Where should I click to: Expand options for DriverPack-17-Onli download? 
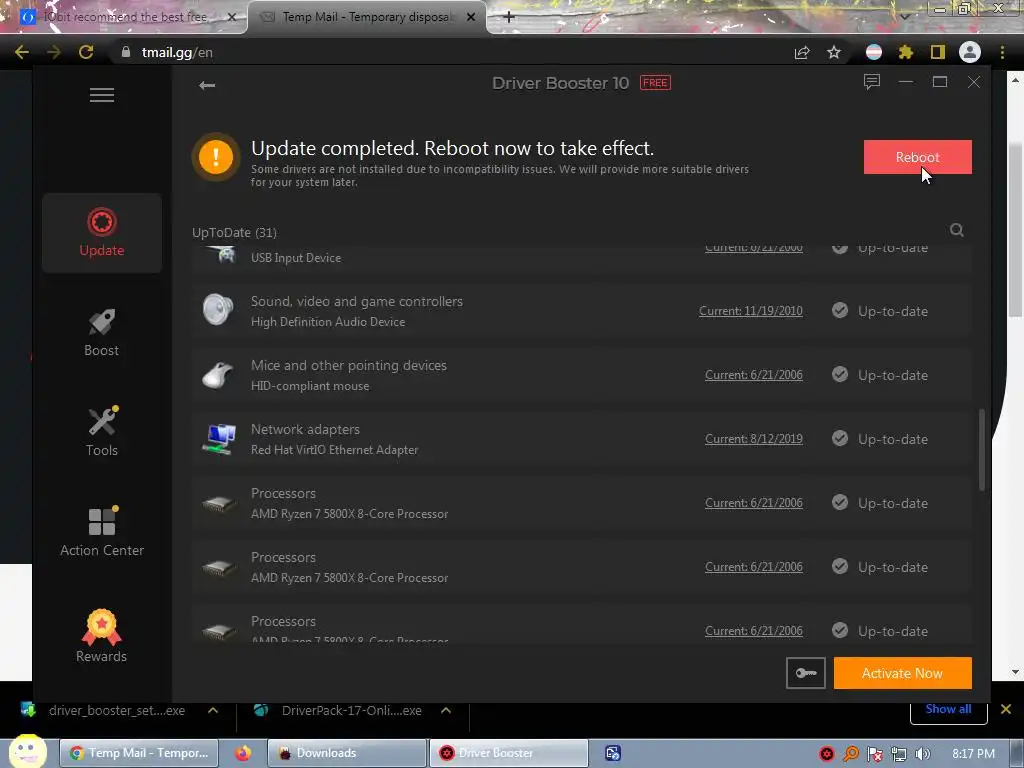pos(446,710)
